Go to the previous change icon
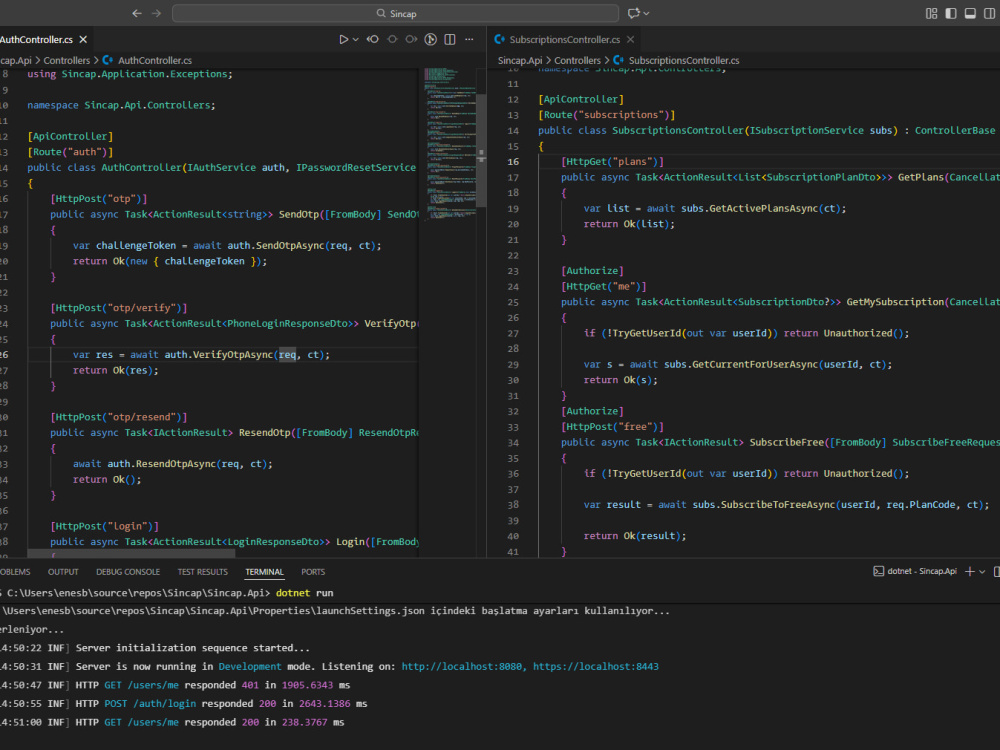The image size is (1000, 750). pyautogui.click(x=373, y=40)
